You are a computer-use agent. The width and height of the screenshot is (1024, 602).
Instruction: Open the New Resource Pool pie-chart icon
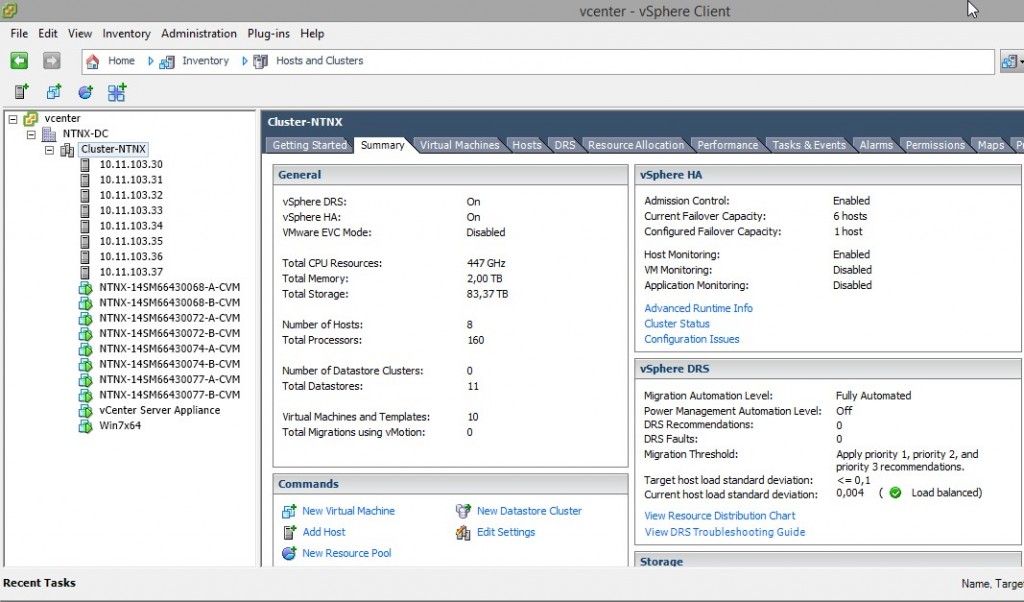pos(287,553)
